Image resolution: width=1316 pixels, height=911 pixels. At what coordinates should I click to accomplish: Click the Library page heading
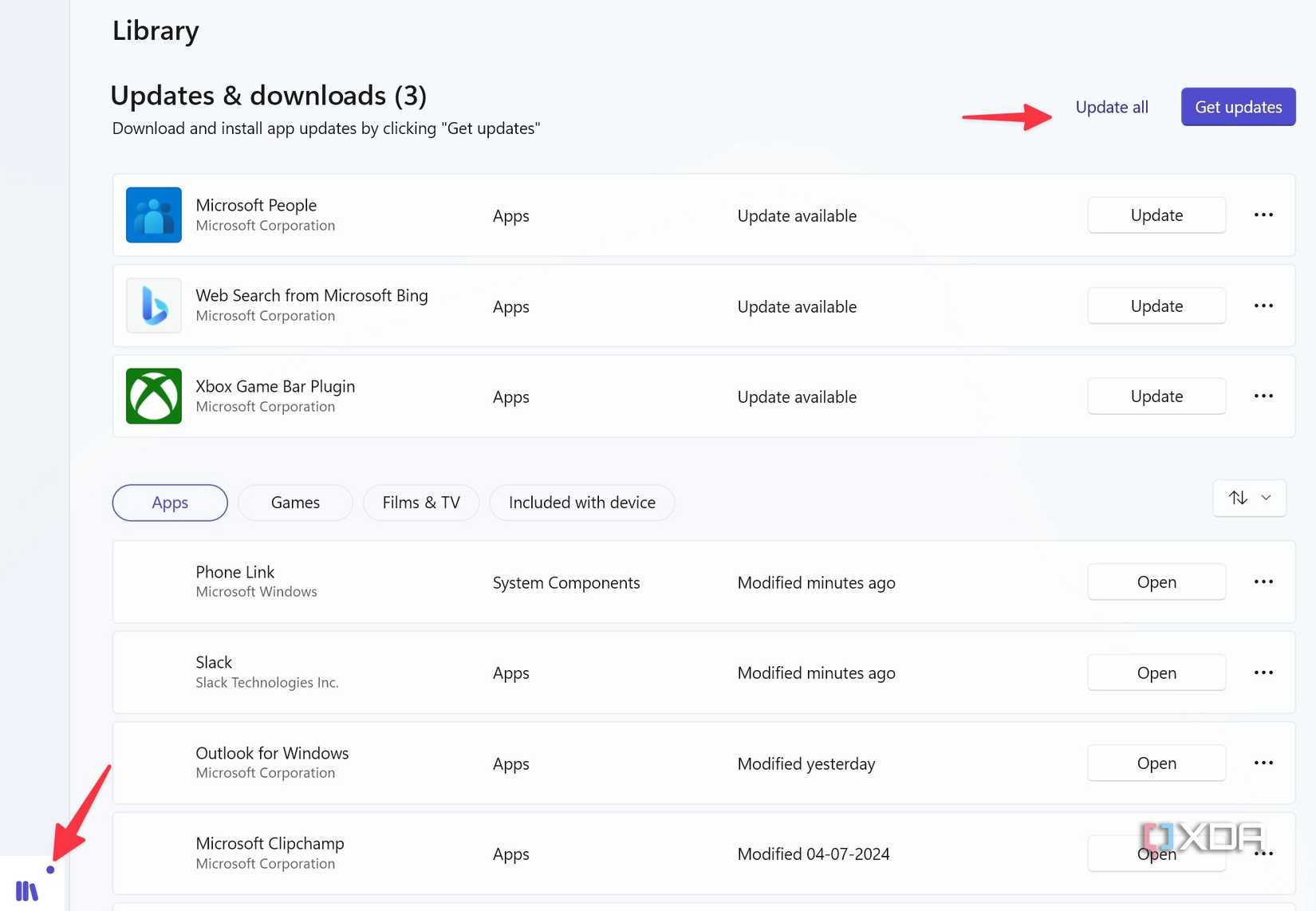tap(156, 31)
